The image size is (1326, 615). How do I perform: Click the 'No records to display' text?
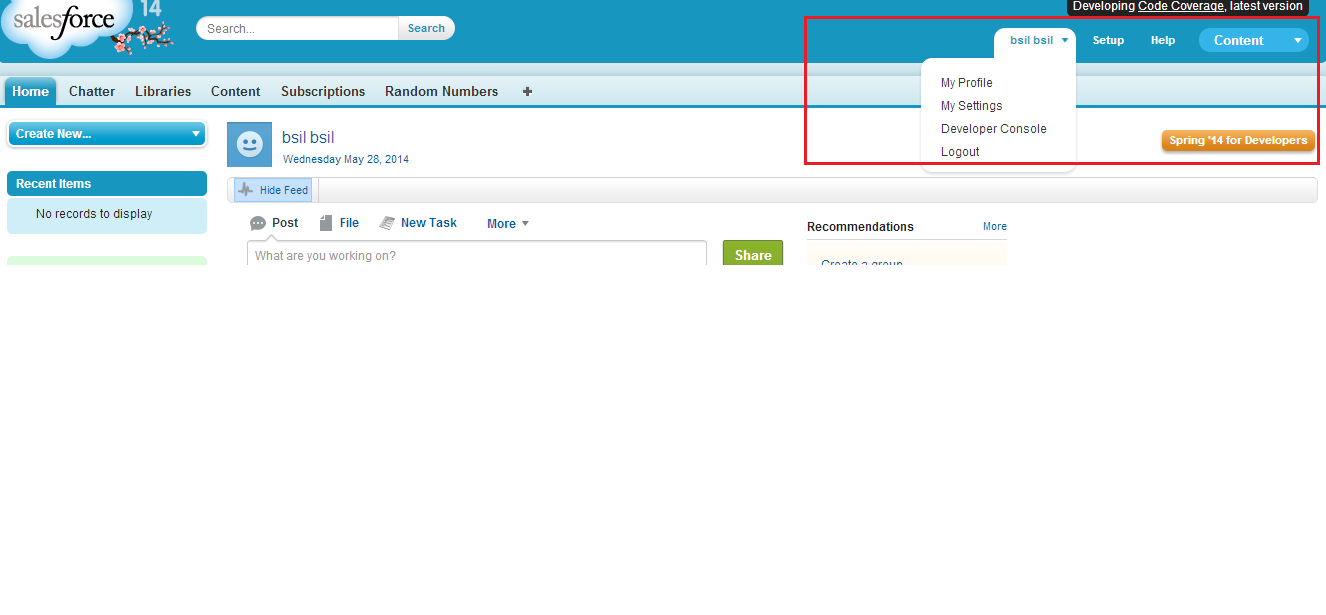click(94, 214)
